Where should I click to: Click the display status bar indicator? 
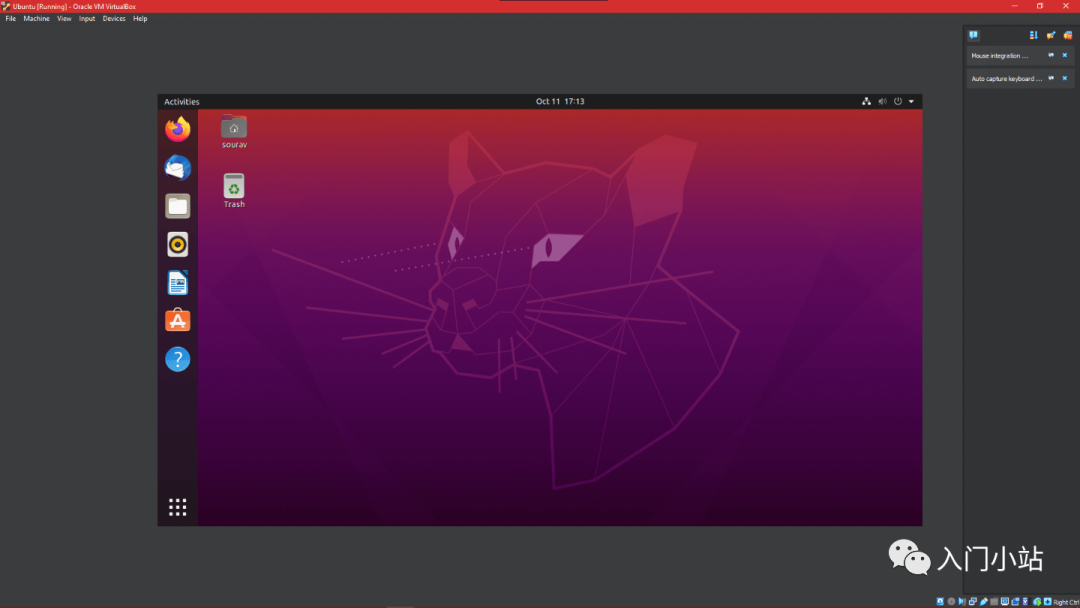1005,601
